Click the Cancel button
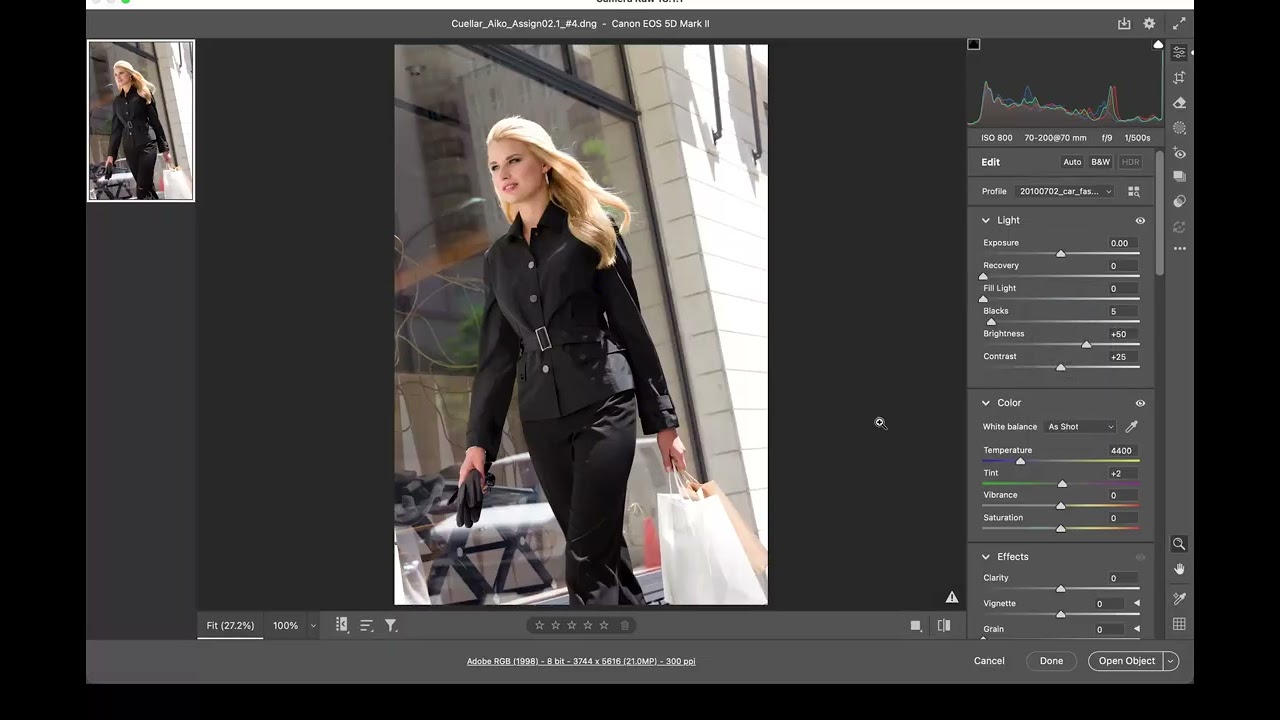This screenshot has height=720, width=1280. (989, 661)
